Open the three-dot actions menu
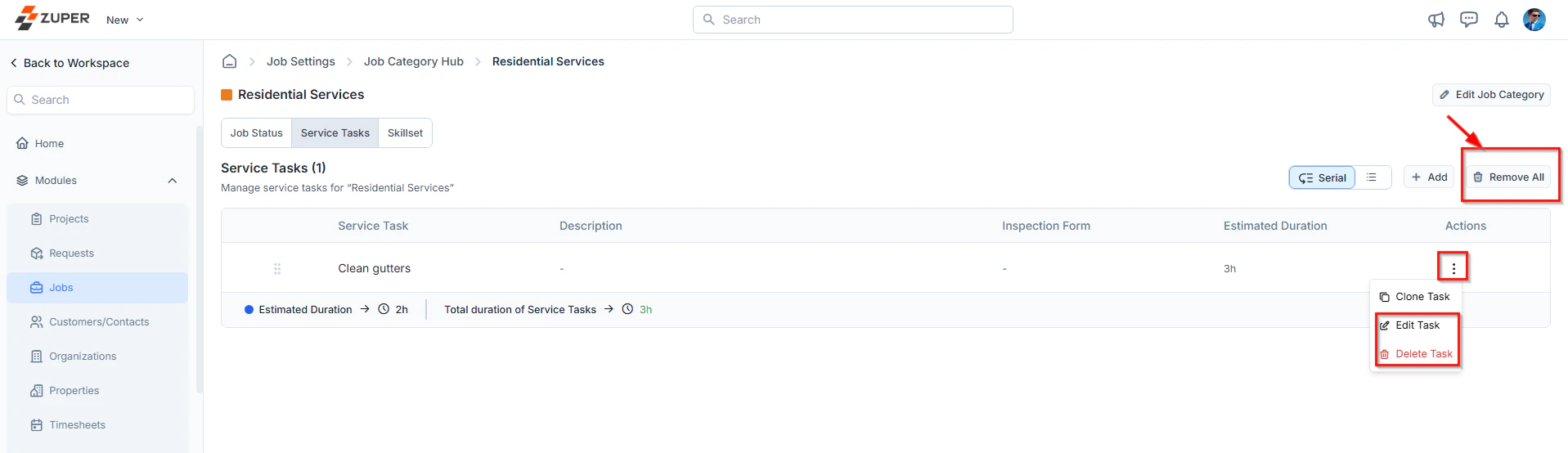This screenshot has width=1568, height=453. click(x=1453, y=268)
